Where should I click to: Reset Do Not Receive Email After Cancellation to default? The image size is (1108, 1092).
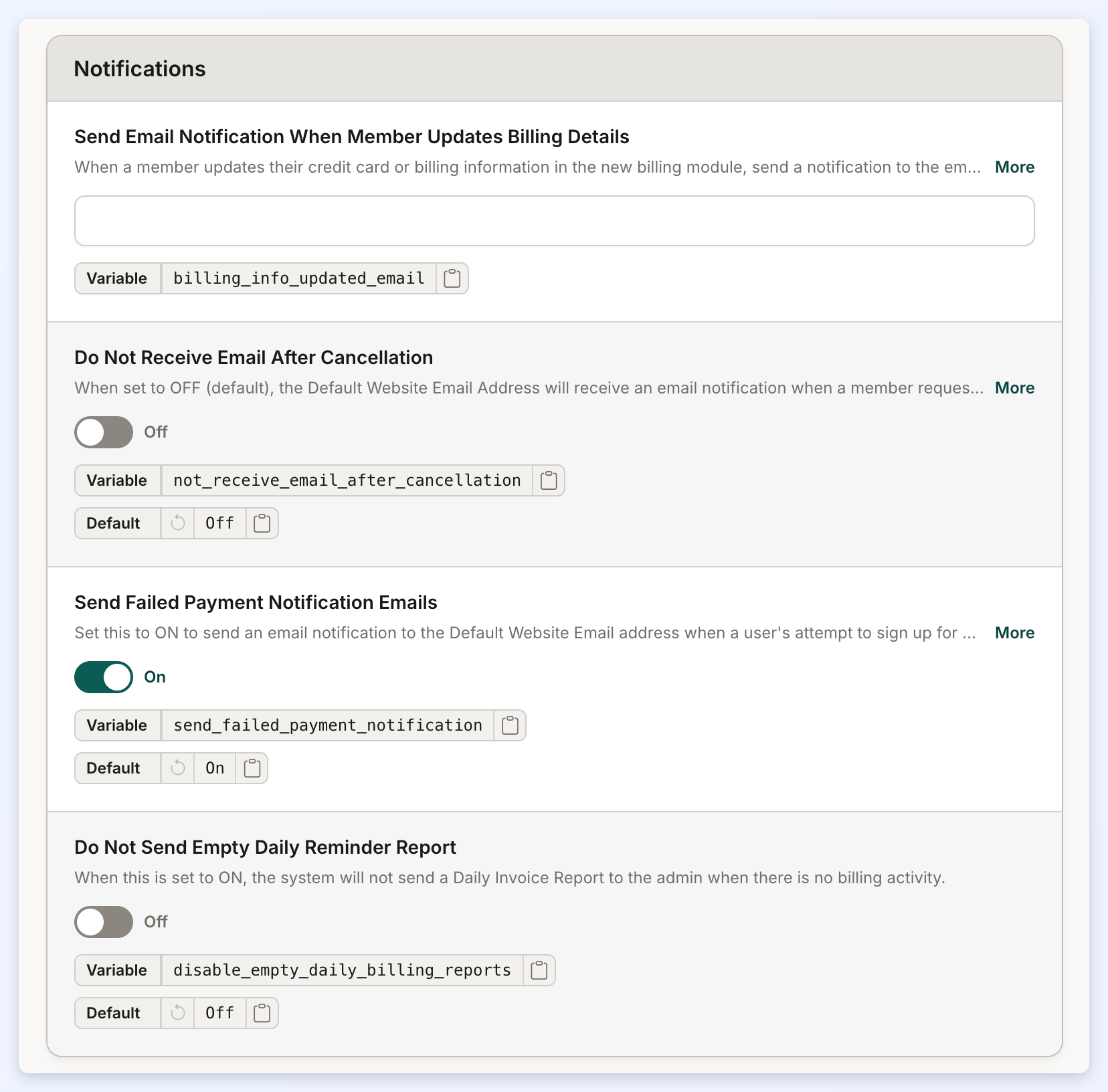pyautogui.click(x=178, y=523)
